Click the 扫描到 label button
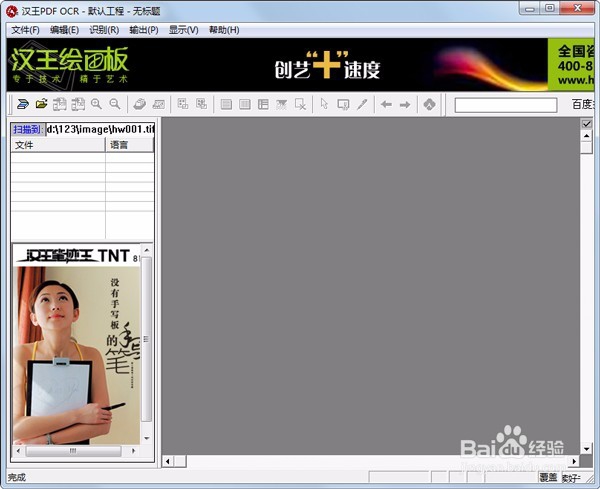Image resolution: width=600 pixels, height=489 pixels. pos(28,129)
